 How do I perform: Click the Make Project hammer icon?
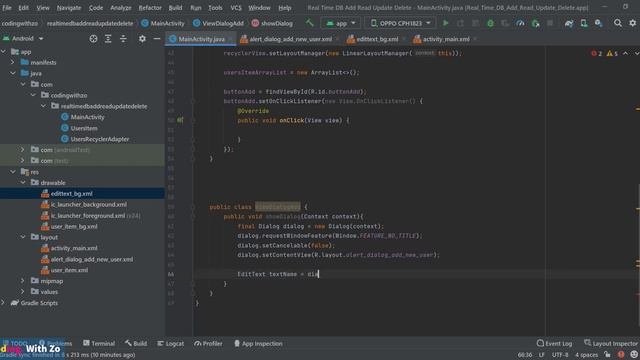pos(310,23)
